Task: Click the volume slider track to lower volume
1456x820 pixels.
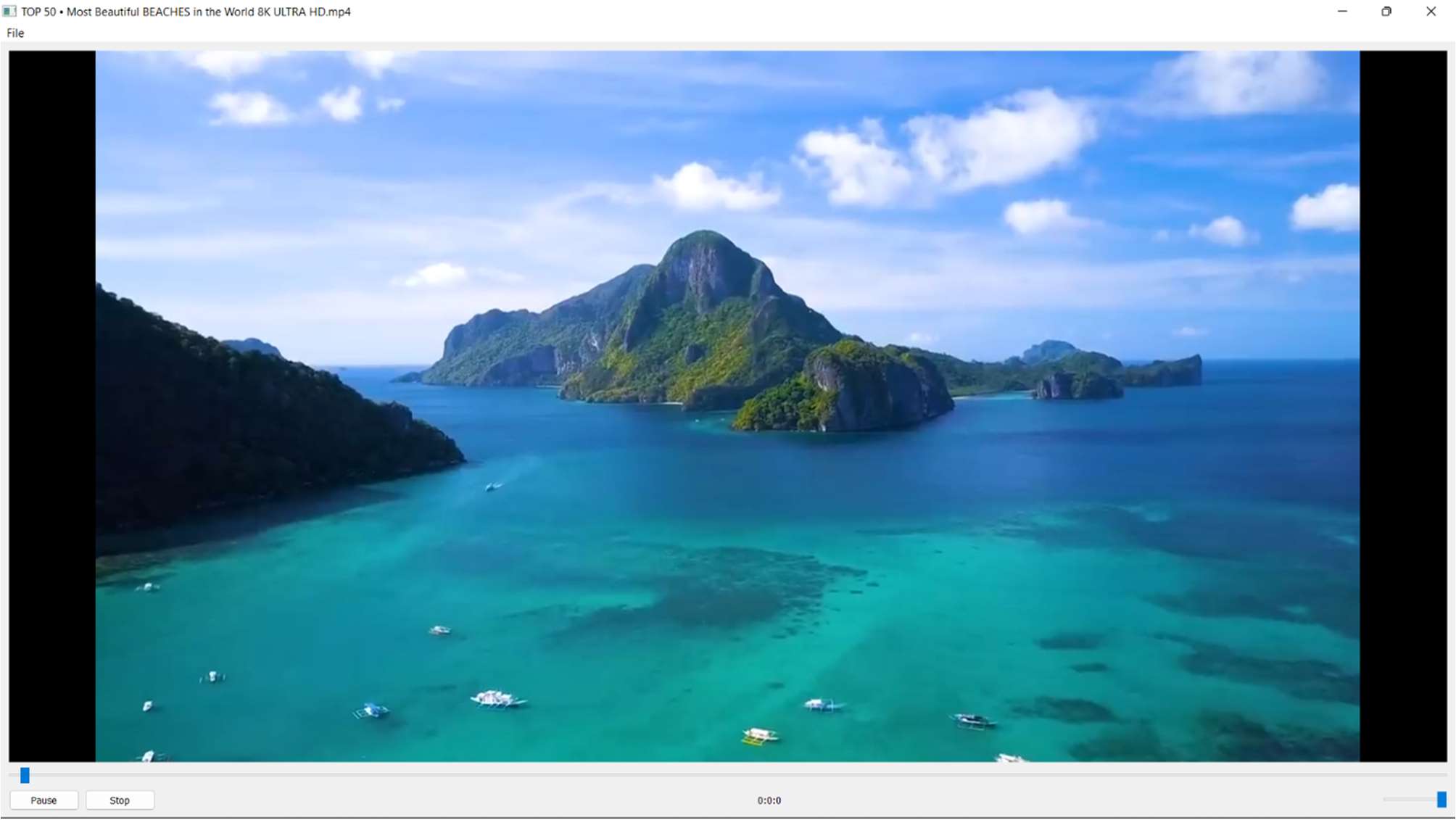Action: [1407, 799]
